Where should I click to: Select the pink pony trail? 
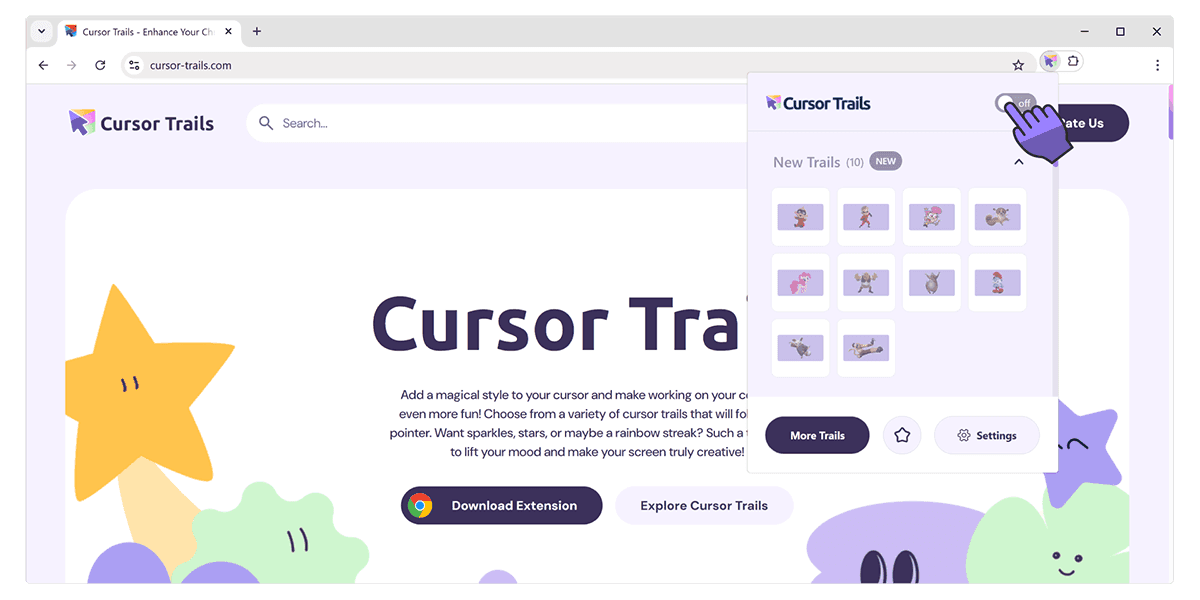pos(800,282)
